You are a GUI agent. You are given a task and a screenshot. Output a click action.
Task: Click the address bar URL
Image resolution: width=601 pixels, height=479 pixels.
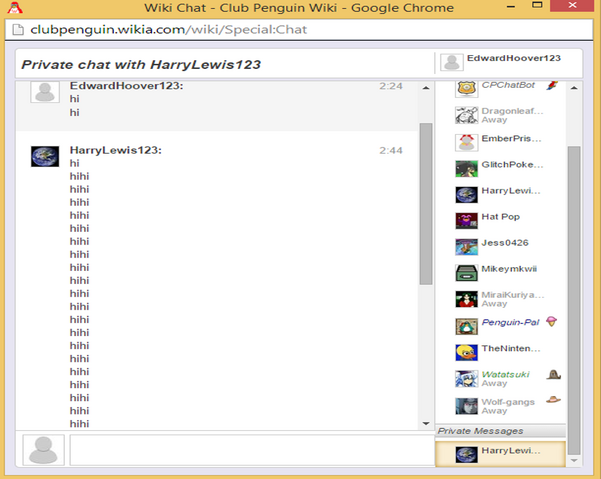point(169,30)
